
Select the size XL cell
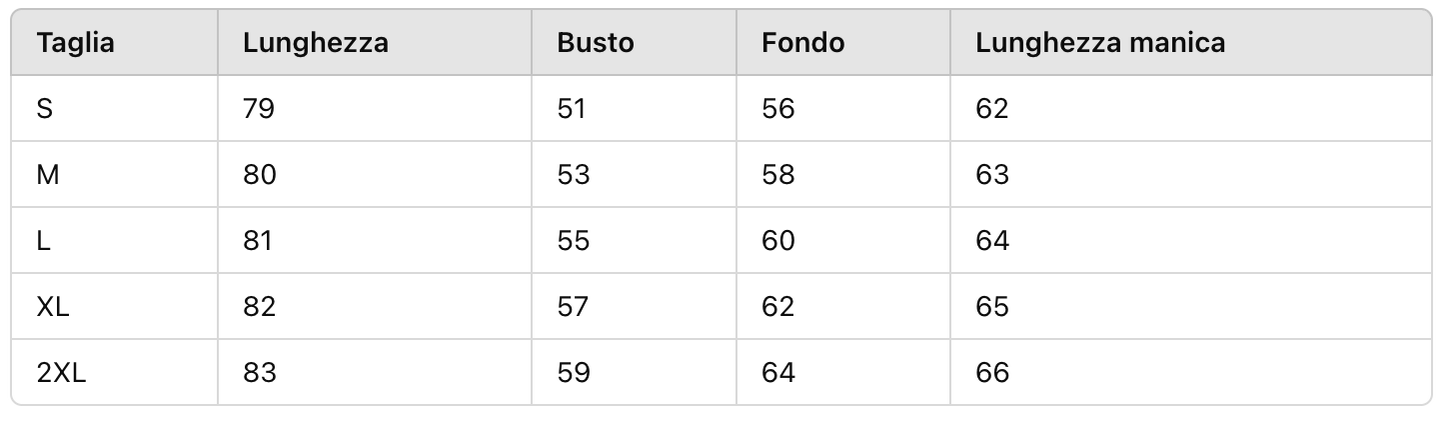point(53,307)
